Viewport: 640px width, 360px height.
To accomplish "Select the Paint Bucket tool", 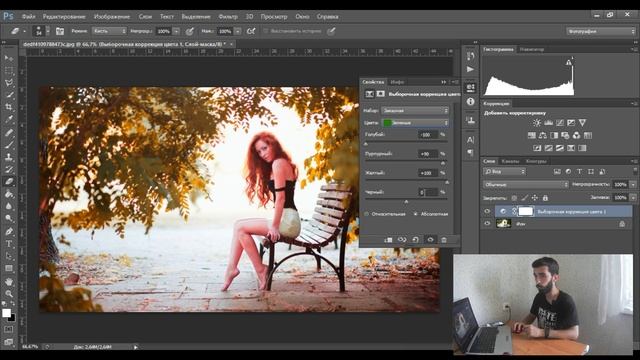I will [9, 194].
